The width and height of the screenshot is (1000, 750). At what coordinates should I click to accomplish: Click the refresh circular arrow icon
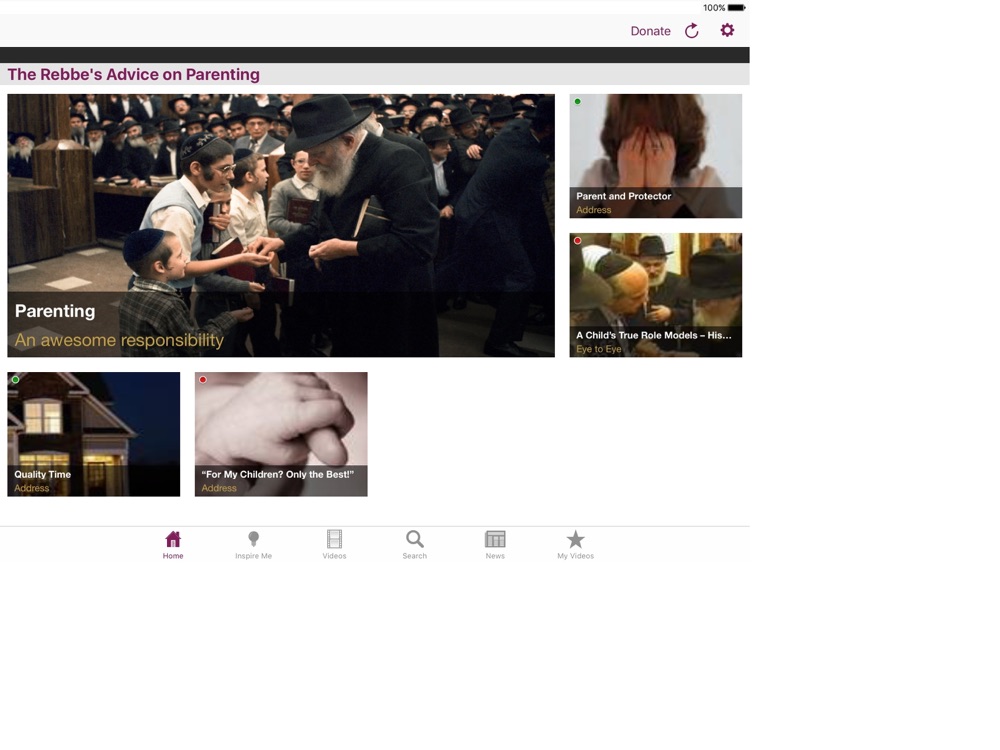tap(692, 31)
